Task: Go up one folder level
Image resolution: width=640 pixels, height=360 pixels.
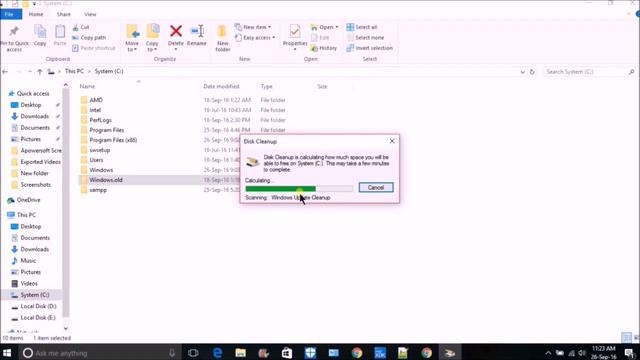Action: [40, 71]
